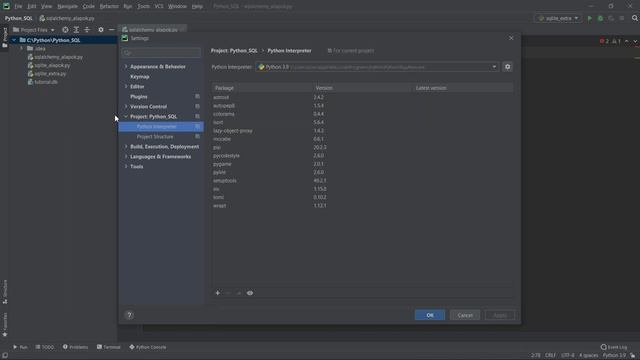
Task: Open the Project Files view dropdown
Action: point(34,30)
